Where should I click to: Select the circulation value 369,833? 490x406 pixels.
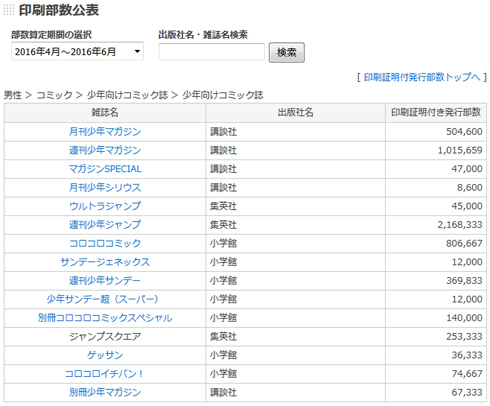[464, 280]
